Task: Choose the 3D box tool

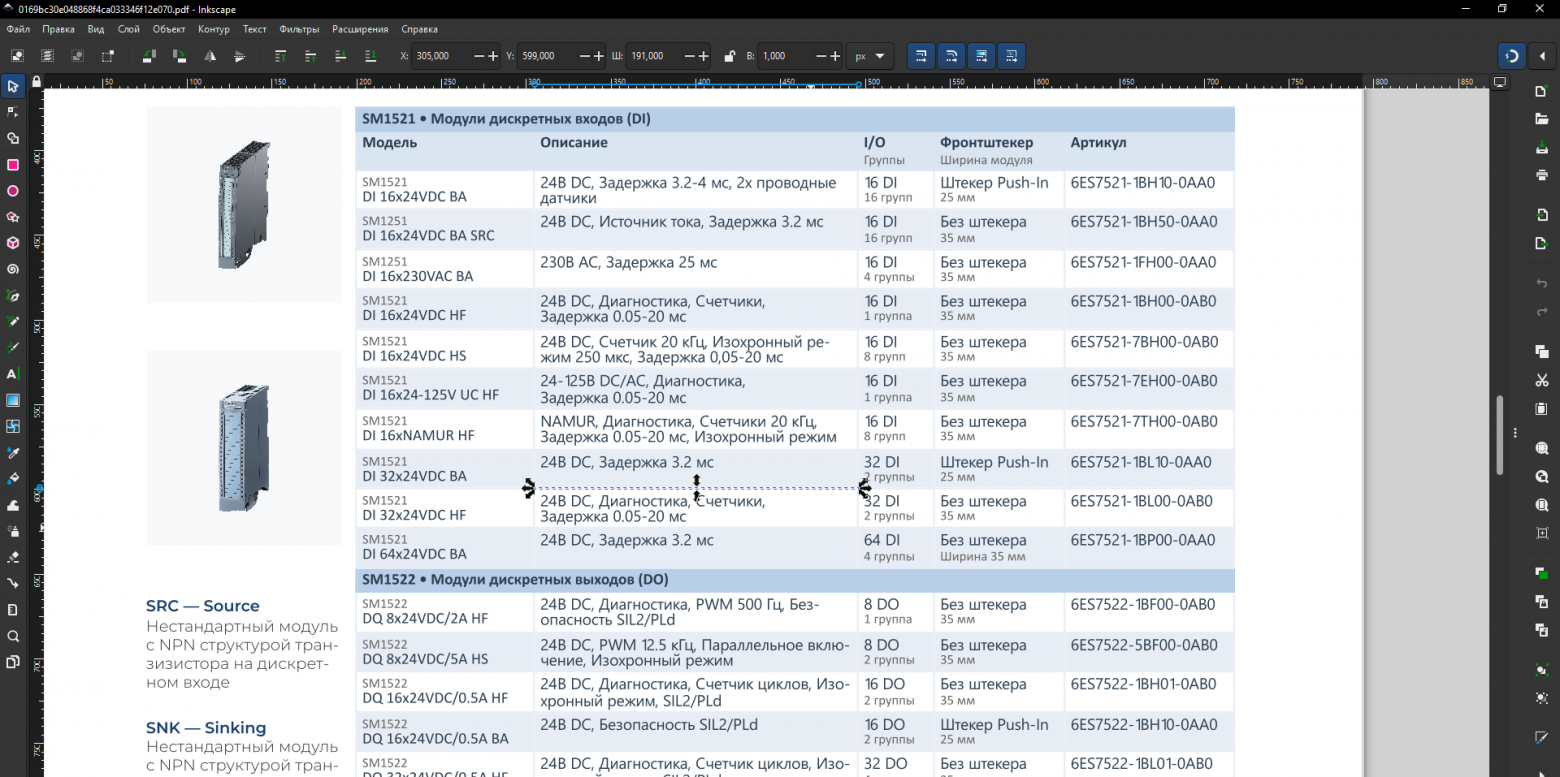Action: click(13, 243)
